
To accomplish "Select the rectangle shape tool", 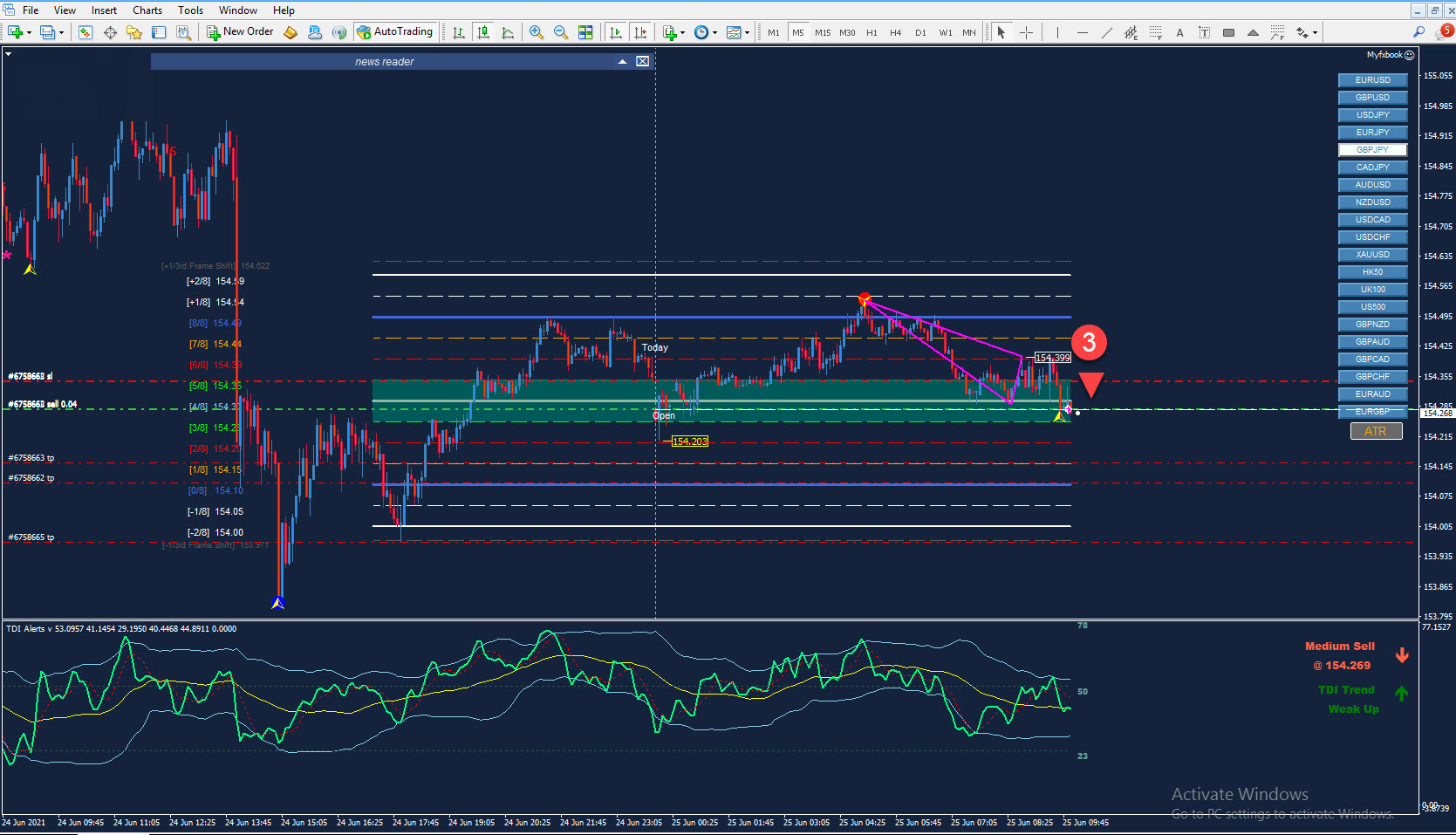I will [x=1229, y=32].
